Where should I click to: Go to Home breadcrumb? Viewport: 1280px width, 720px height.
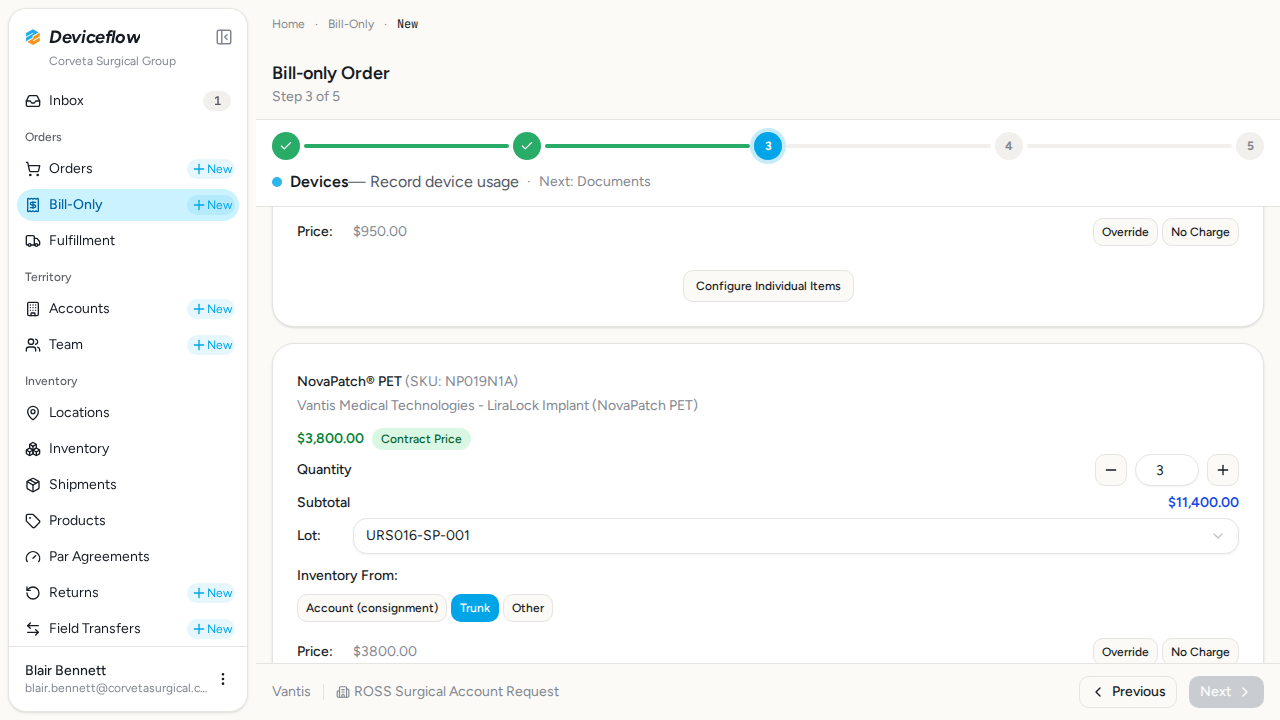(x=288, y=24)
